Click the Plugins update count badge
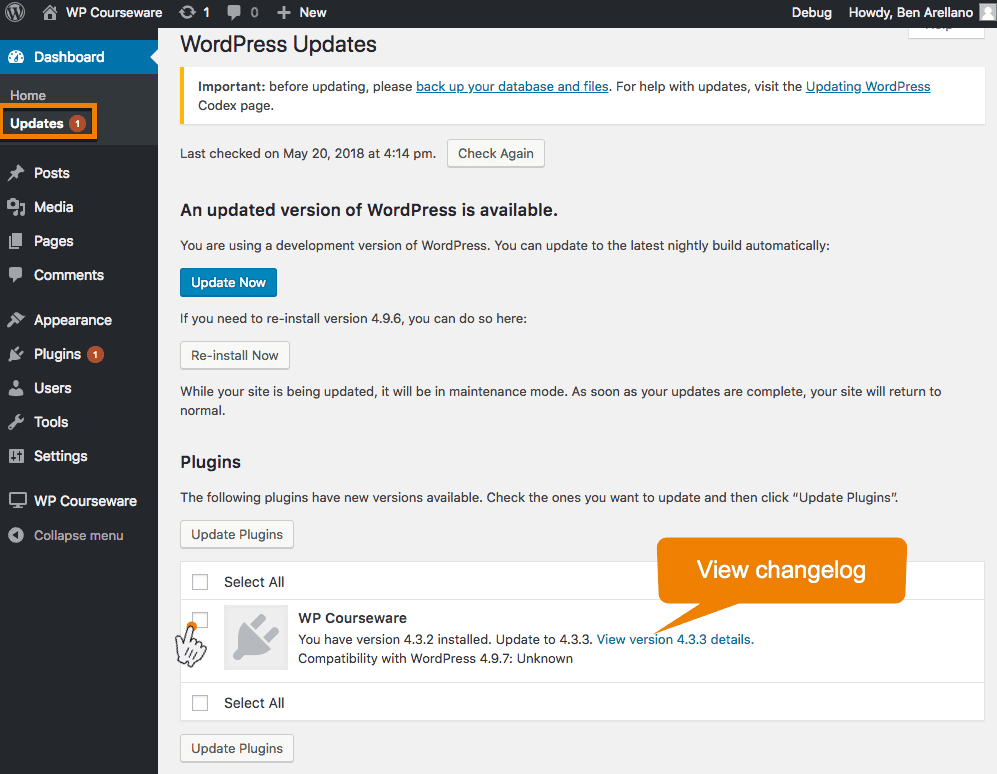The image size is (997, 774). 95,354
